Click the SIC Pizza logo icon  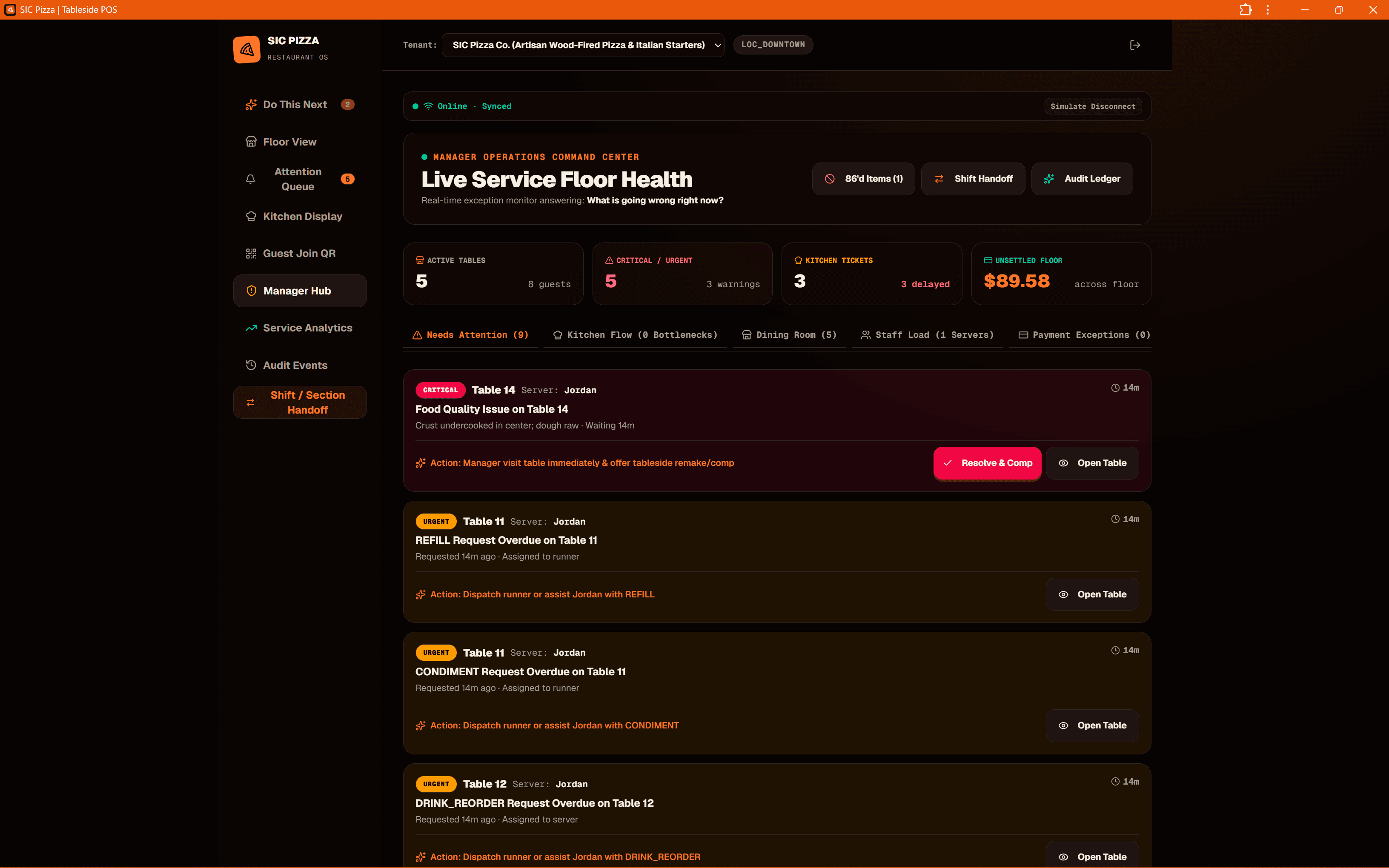click(x=246, y=49)
